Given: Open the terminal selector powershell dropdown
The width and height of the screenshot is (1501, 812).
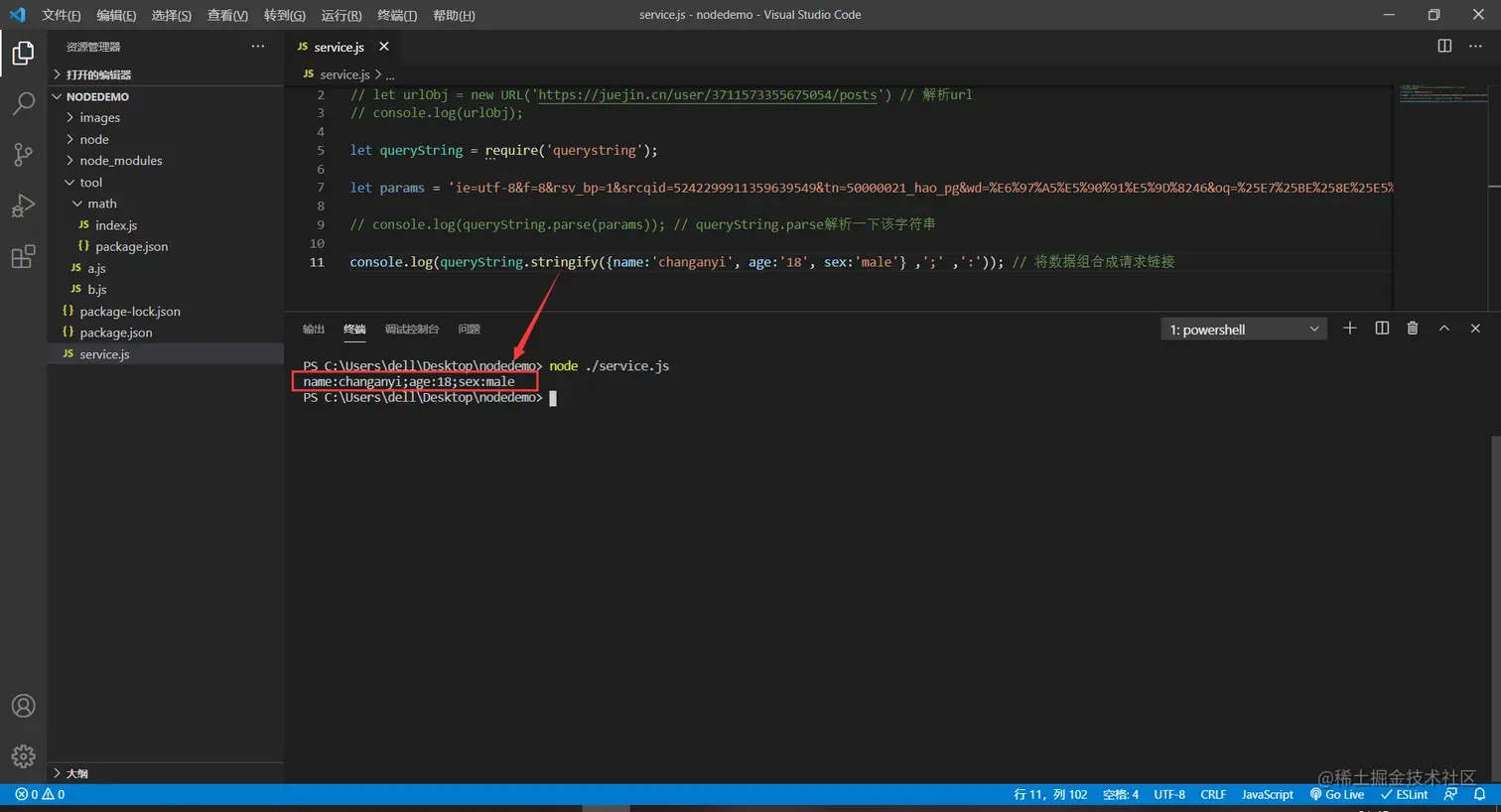Looking at the screenshot, I should coord(1244,330).
